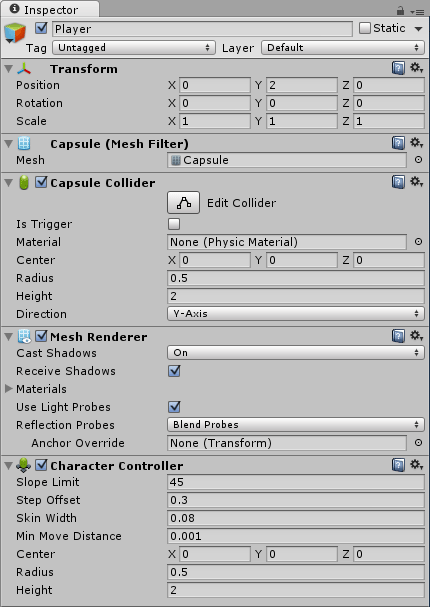The width and height of the screenshot is (430, 607).
Task: Open Character Controller gear settings menu
Action: click(416, 465)
